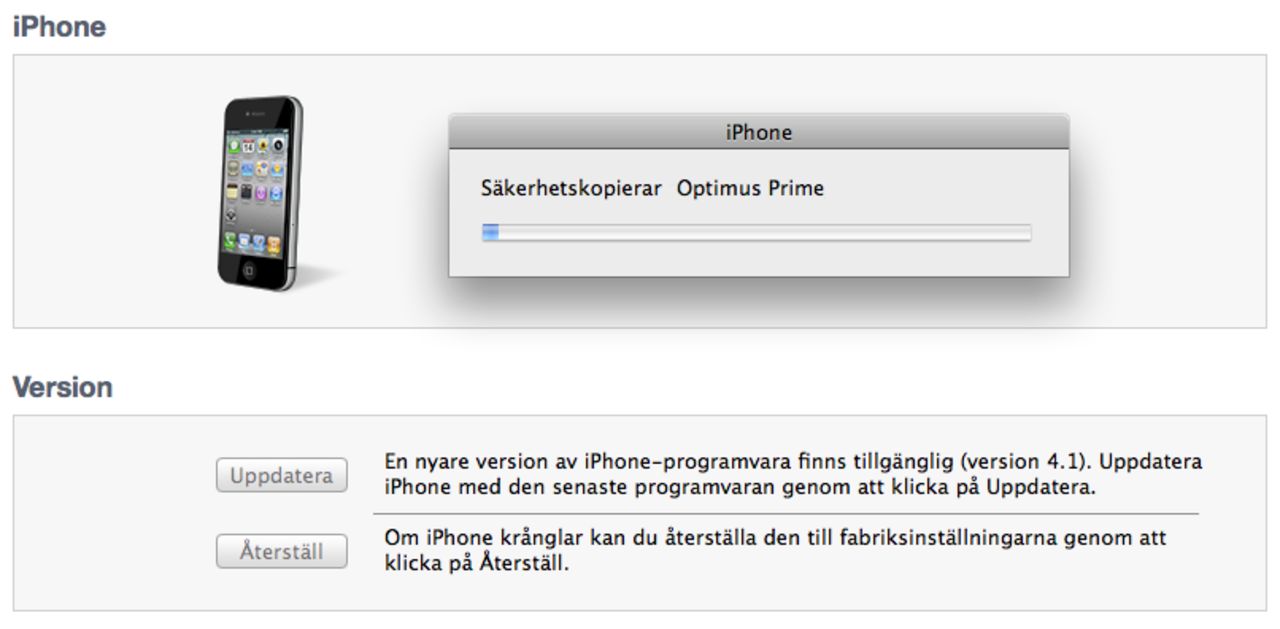Select the iPhone section heading
This screenshot has width=1280, height=629.
pyautogui.click(x=59, y=27)
